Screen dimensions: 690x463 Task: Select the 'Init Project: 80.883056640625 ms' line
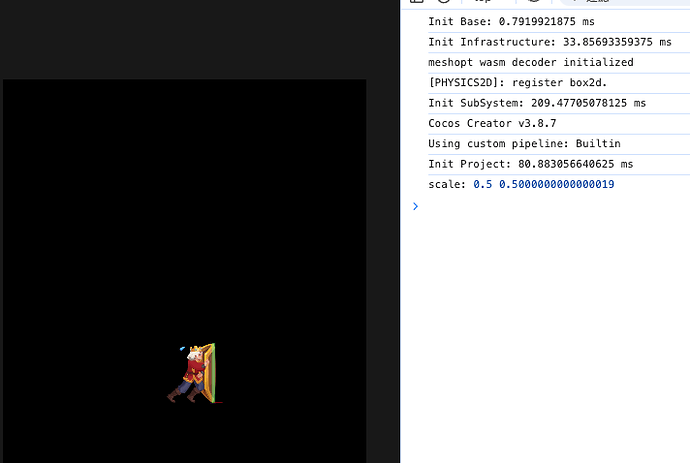click(530, 164)
